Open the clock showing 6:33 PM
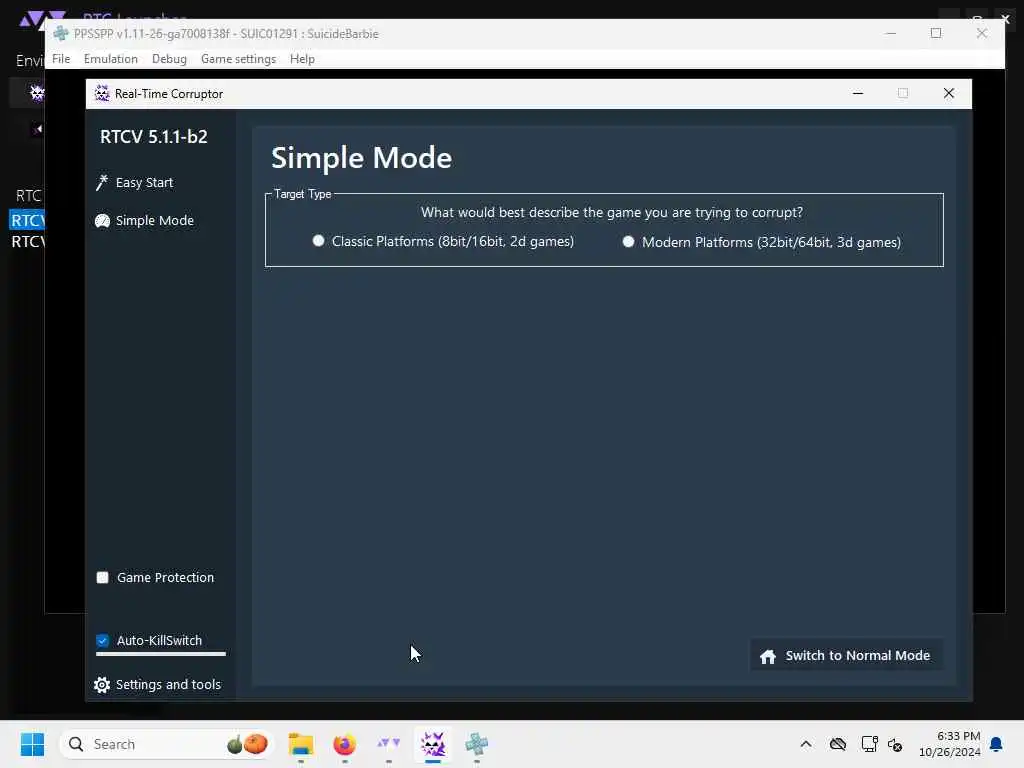Viewport: 1024px width, 768px height. (949, 744)
